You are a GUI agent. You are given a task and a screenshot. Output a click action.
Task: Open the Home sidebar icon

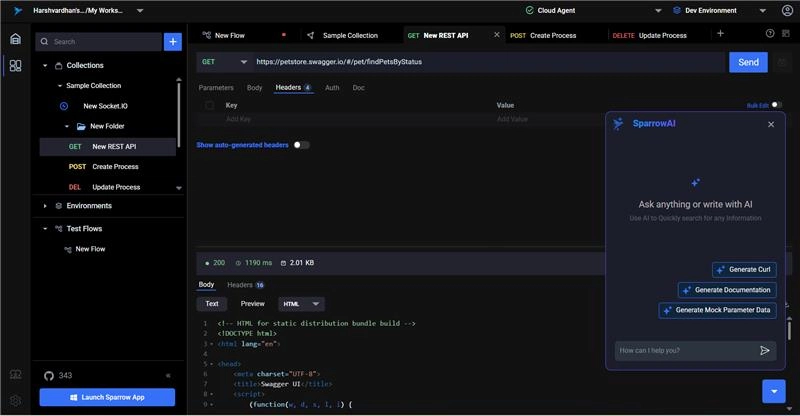16,39
